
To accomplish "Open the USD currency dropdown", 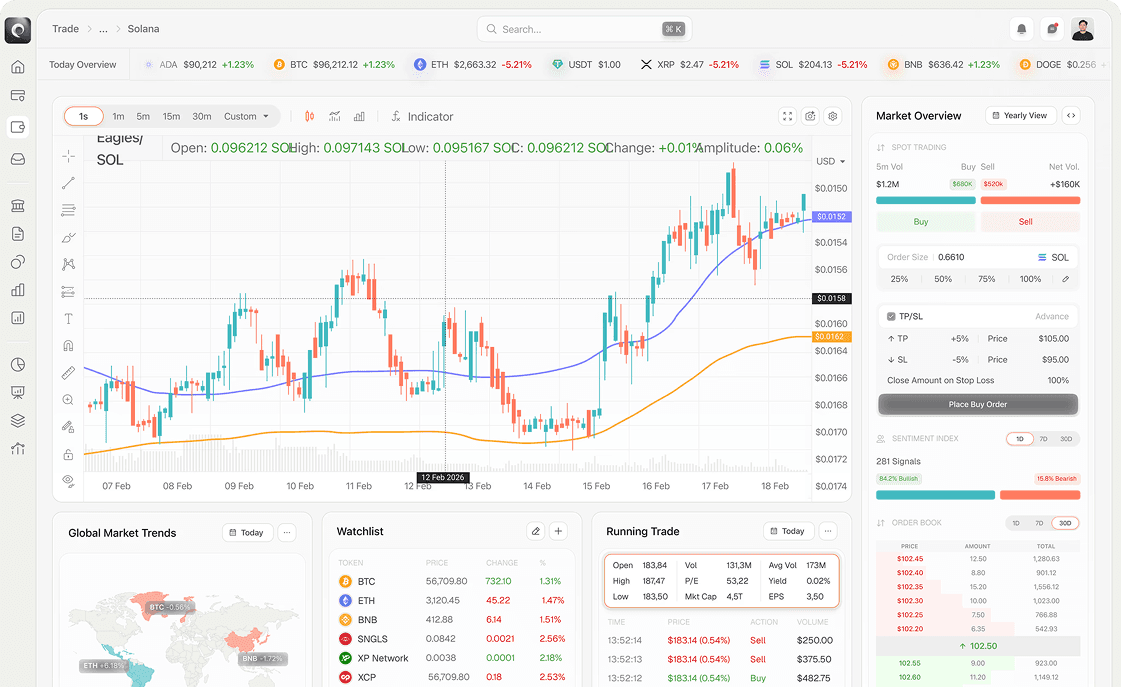I will click(831, 162).
